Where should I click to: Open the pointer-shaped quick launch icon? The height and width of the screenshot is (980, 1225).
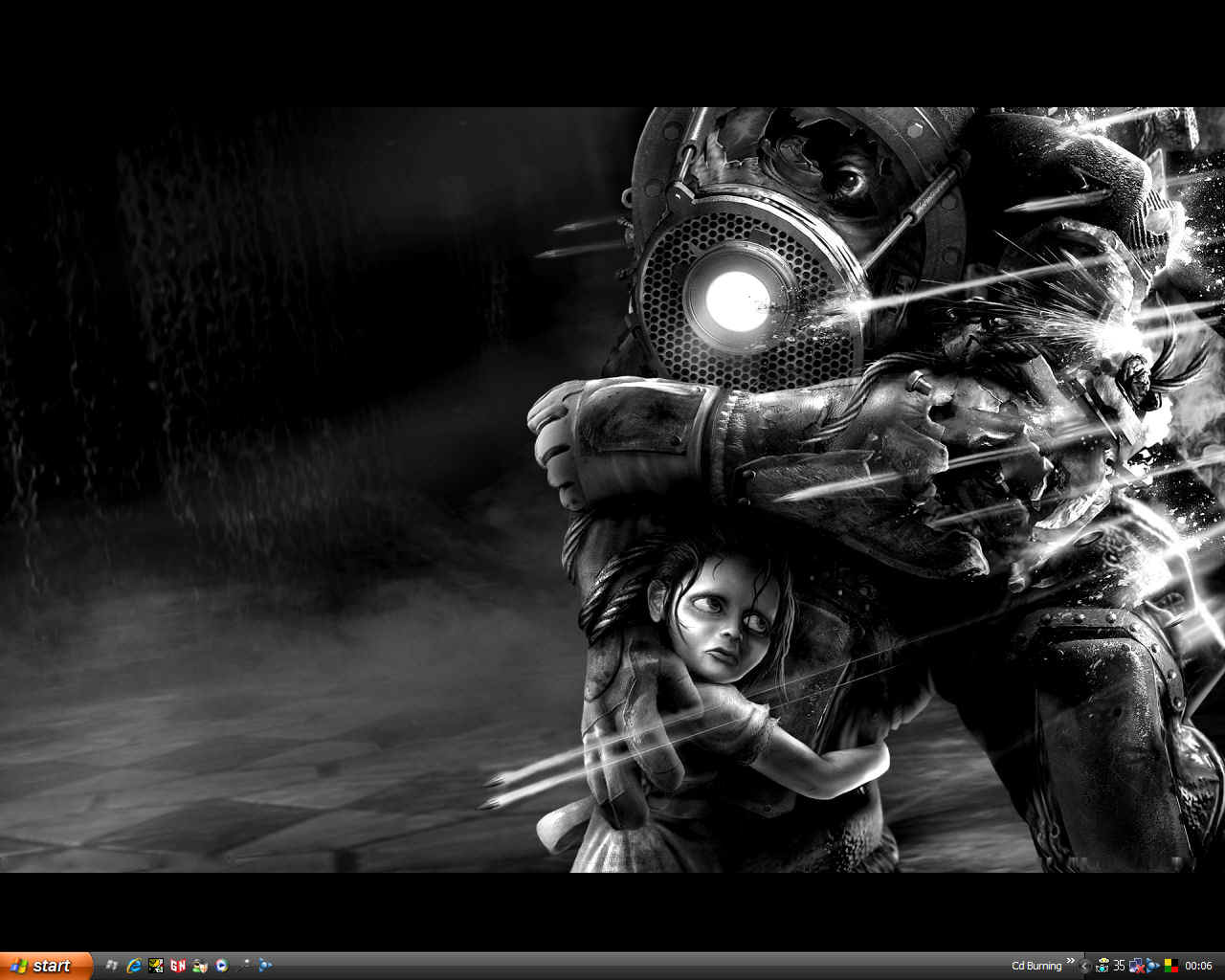click(x=243, y=966)
